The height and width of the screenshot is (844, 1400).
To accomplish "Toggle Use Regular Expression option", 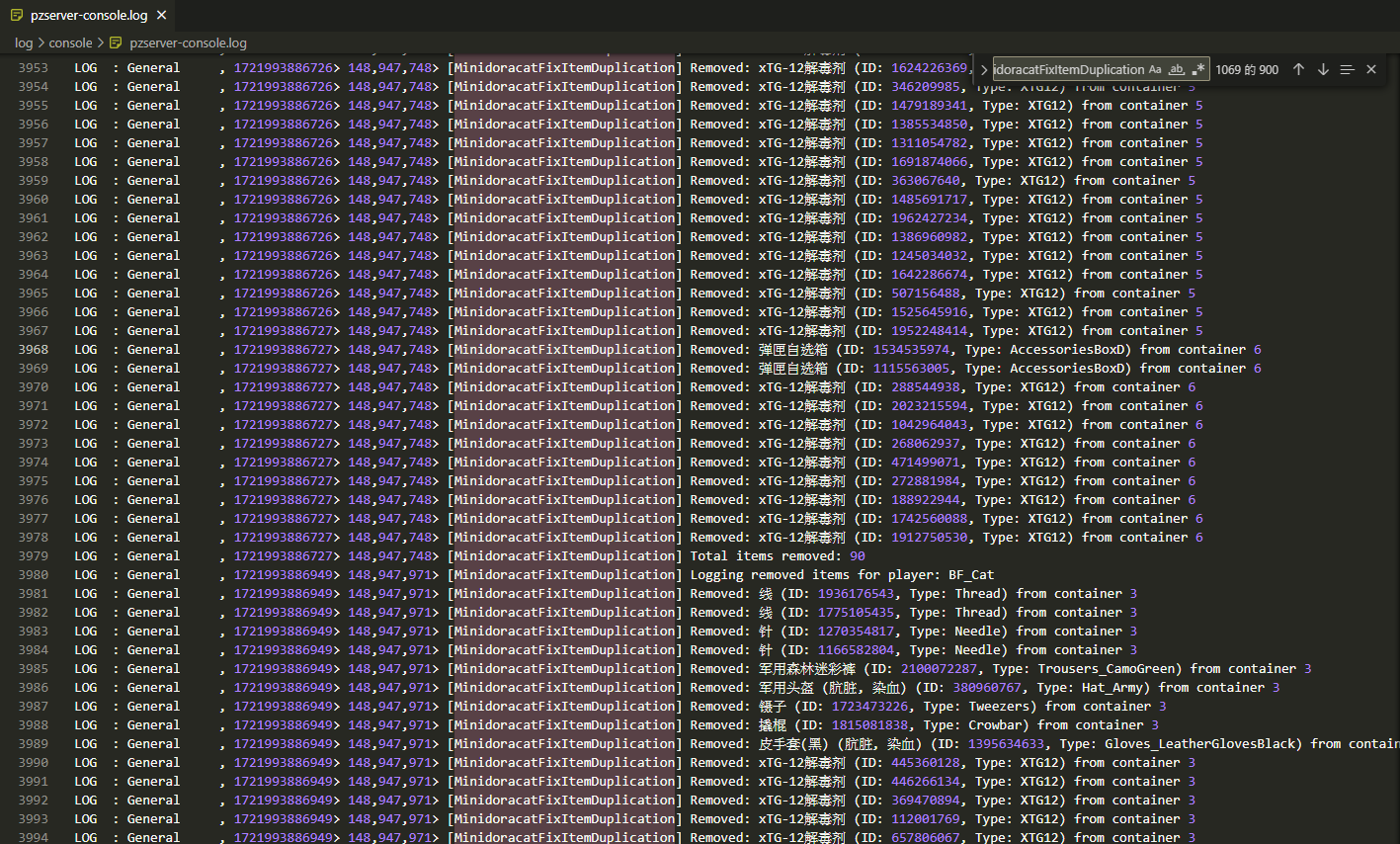I will 1198,69.
